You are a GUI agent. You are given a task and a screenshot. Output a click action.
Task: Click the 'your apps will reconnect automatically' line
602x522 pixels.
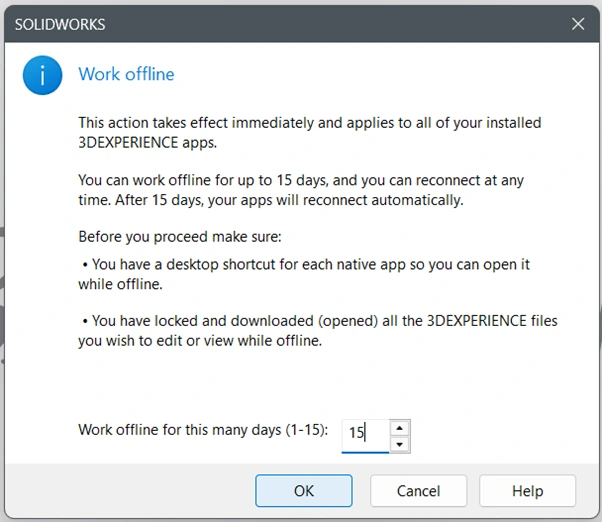click(x=271, y=200)
